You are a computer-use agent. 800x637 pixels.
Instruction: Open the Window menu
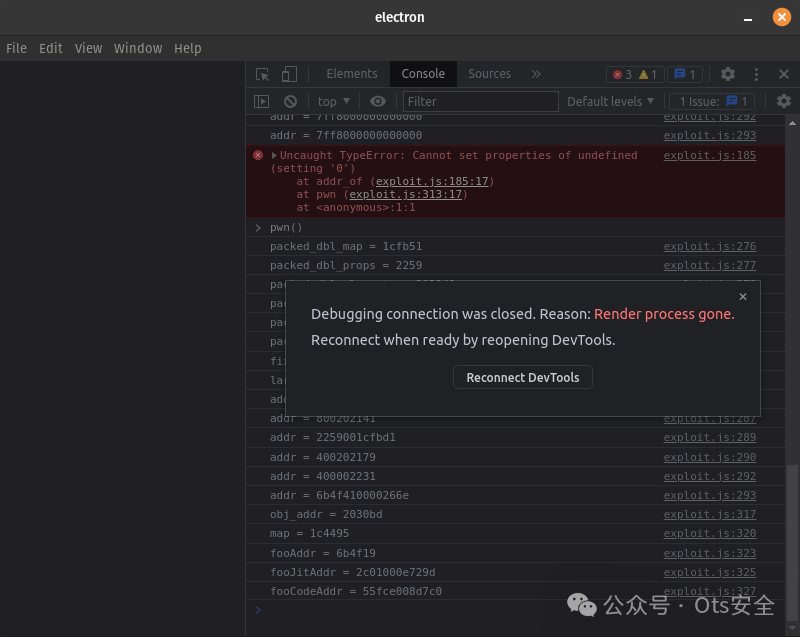click(x=138, y=48)
